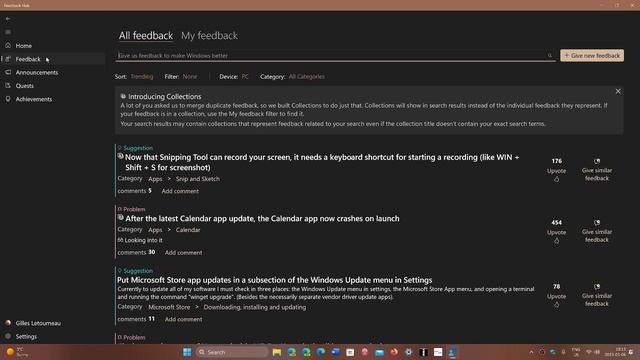
Task: Open the Category All Categories dropdown
Action: (307, 76)
